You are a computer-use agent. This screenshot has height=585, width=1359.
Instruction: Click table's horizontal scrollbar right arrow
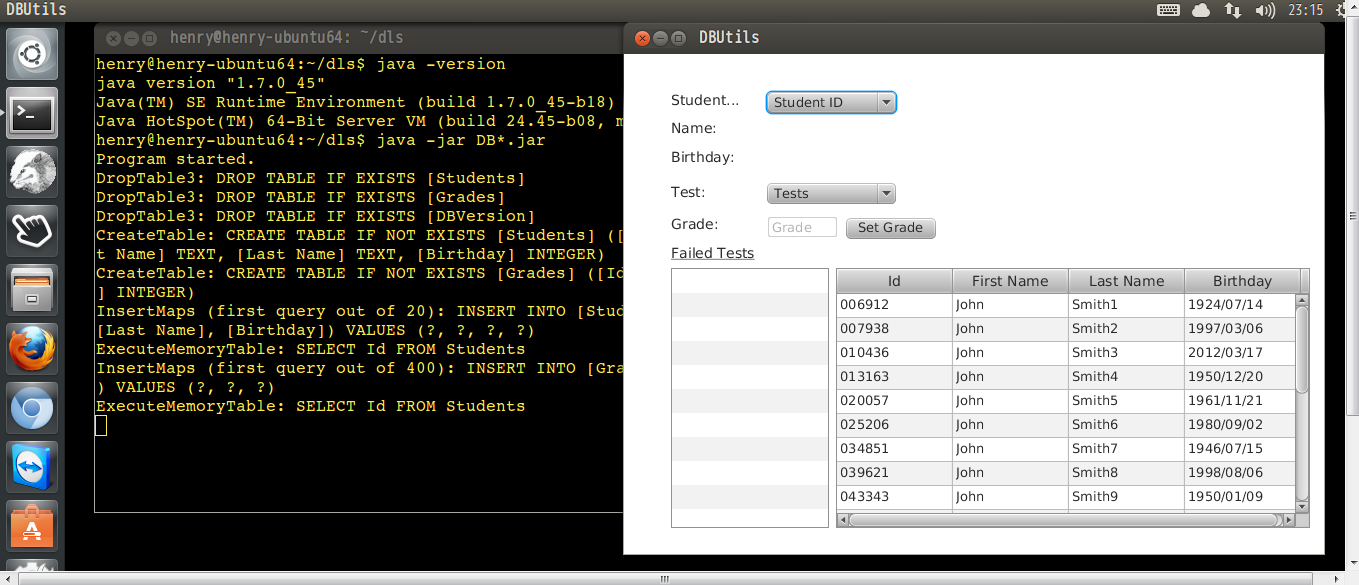point(1289,520)
